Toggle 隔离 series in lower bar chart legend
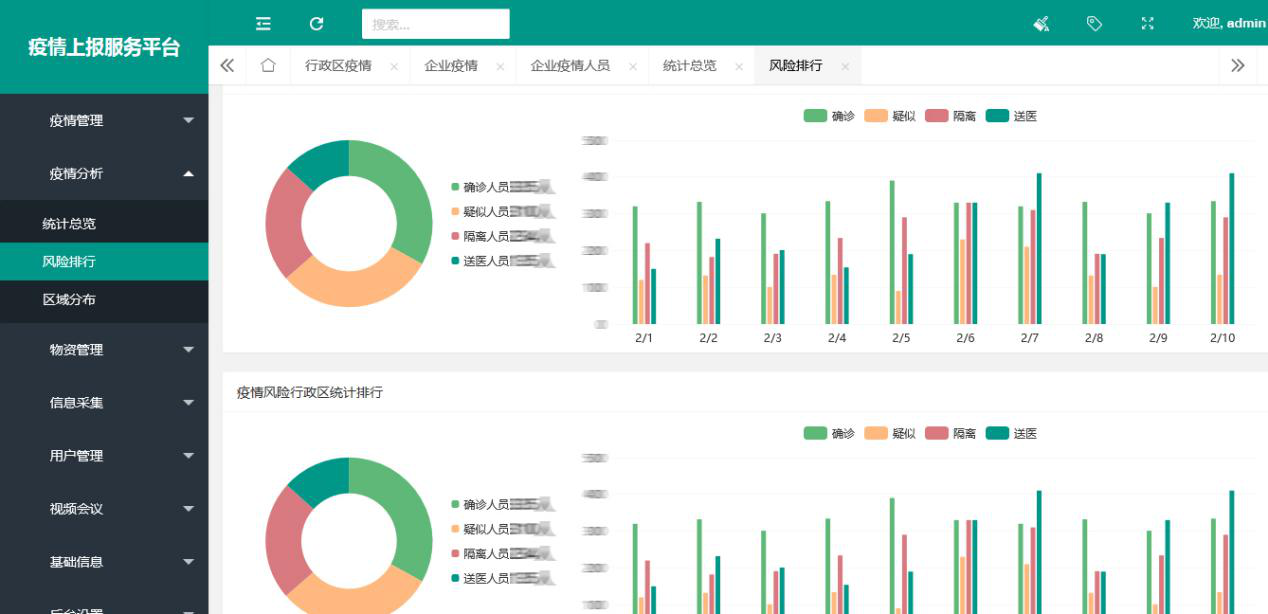1268x614 pixels. [951, 433]
